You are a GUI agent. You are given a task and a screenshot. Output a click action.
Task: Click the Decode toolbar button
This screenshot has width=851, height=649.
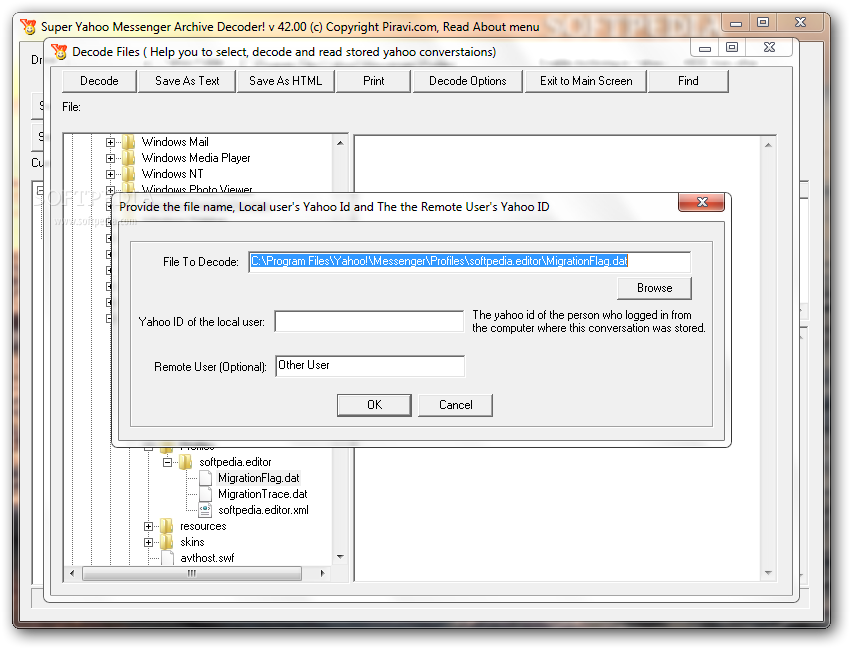point(99,81)
